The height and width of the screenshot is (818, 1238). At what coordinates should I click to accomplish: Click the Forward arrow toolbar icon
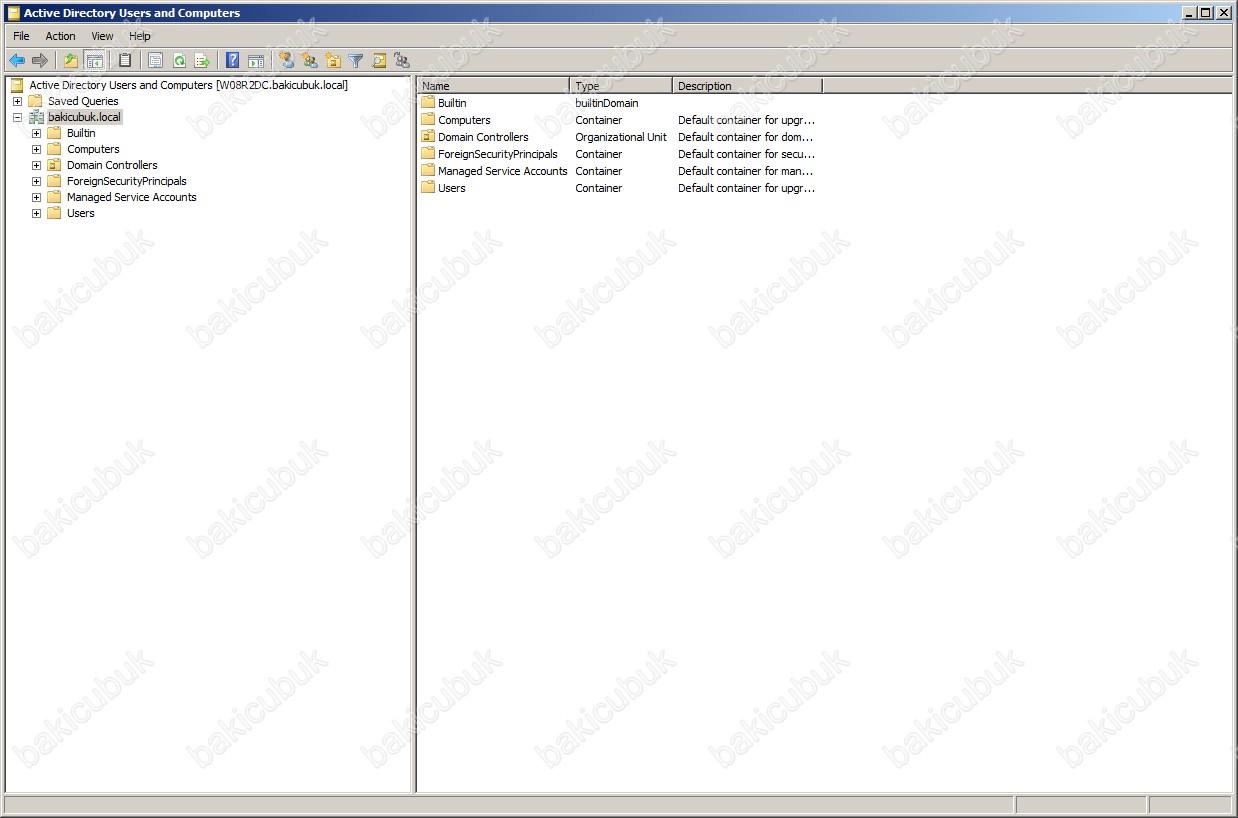[x=40, y=60]
